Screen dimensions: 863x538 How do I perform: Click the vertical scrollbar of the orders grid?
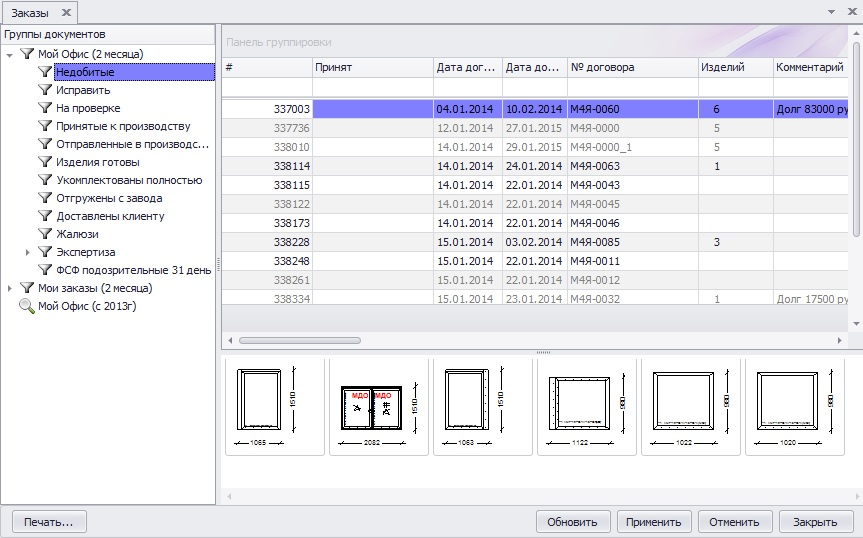pyautogui.click(x=856, y=140)
